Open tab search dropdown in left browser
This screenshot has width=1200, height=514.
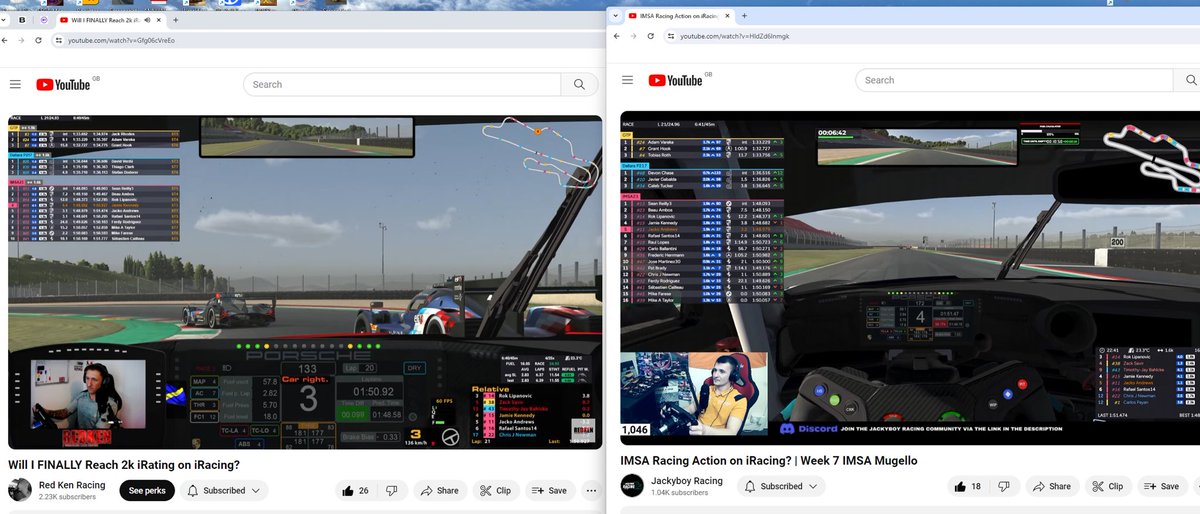(x=5, y=20)
